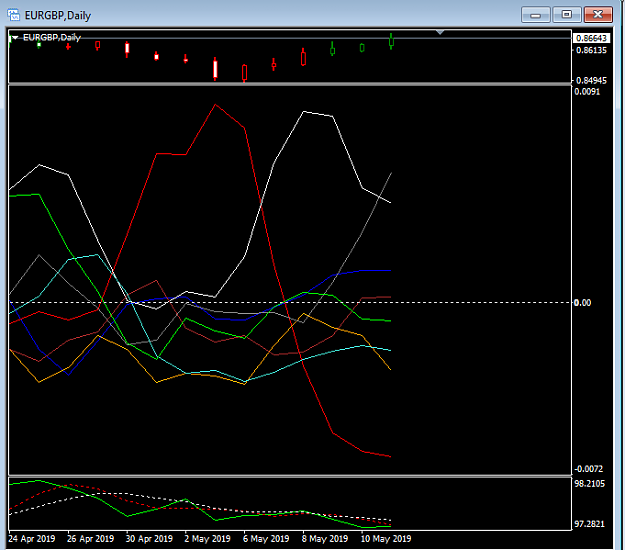Expand the EURGBP,Daily chart label arrow
Viewport: 625px width, 550px height.
[15, 37]
